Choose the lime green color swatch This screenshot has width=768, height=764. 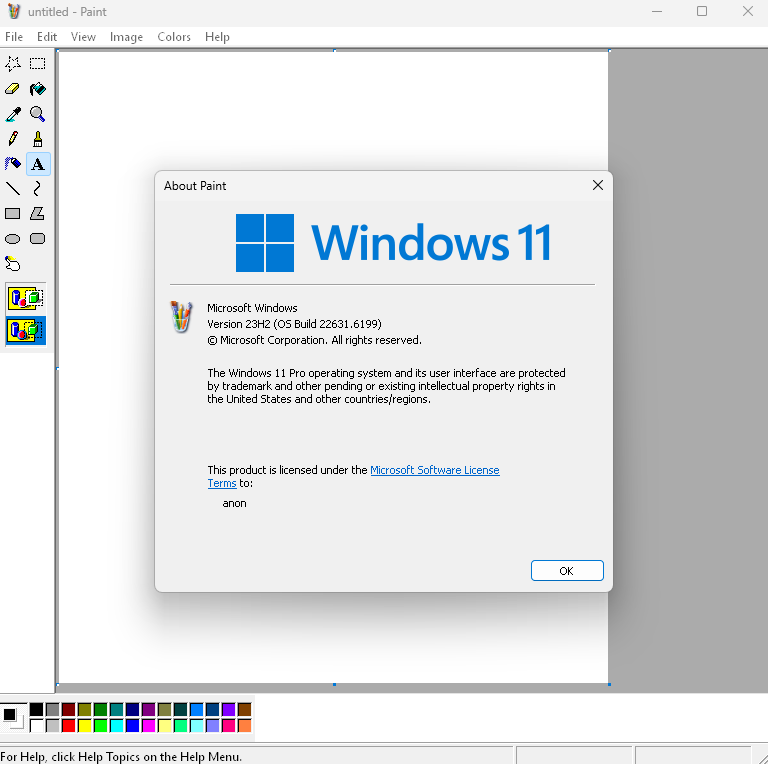[x=100, y=725]
